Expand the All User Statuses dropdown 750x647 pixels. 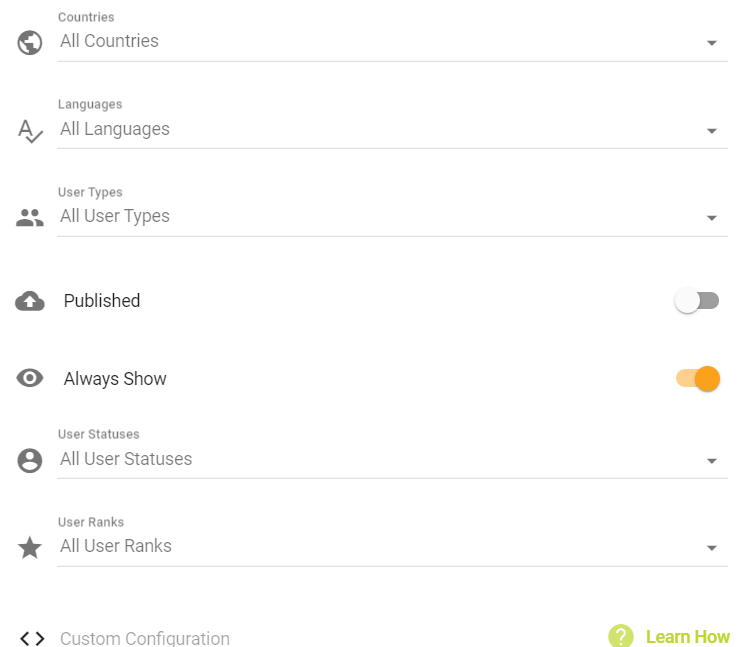[392, 460]
